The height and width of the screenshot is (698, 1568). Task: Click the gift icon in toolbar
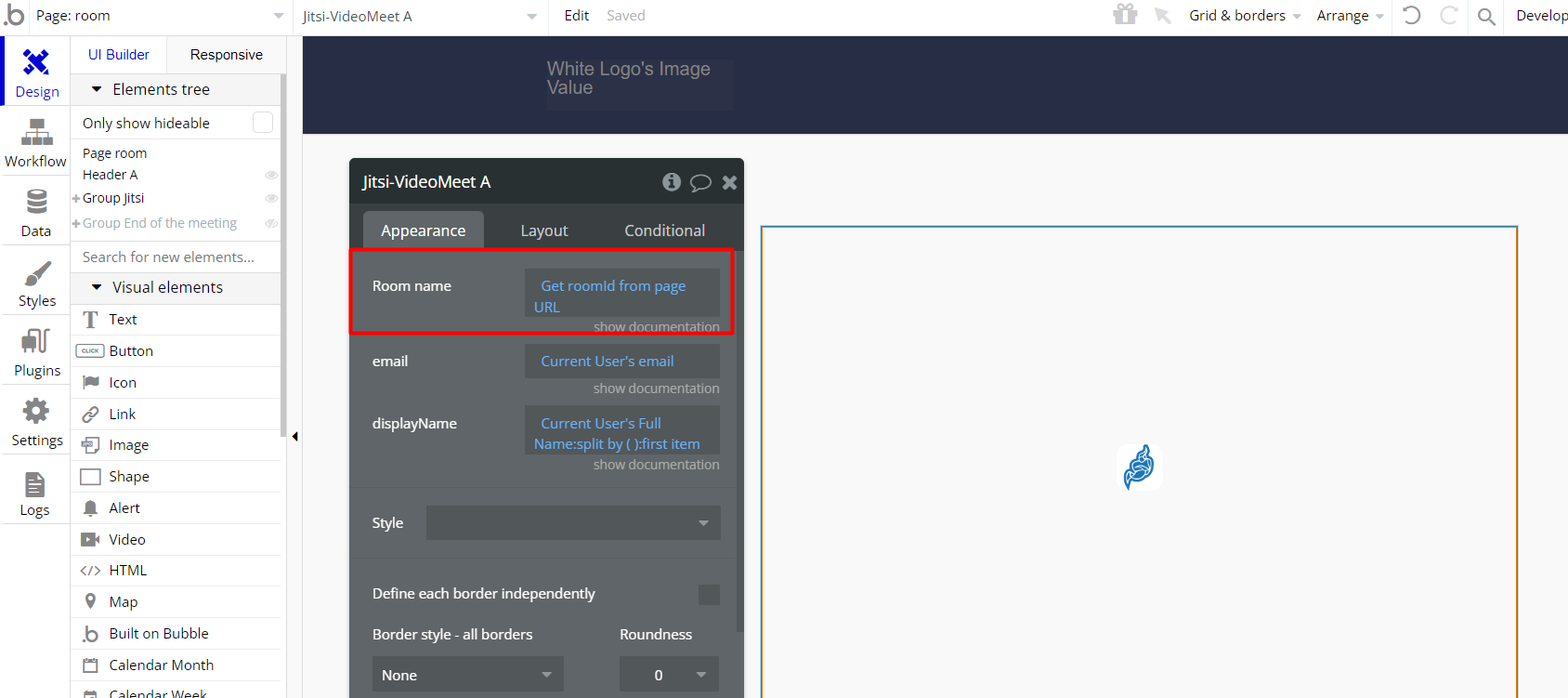1125,14
